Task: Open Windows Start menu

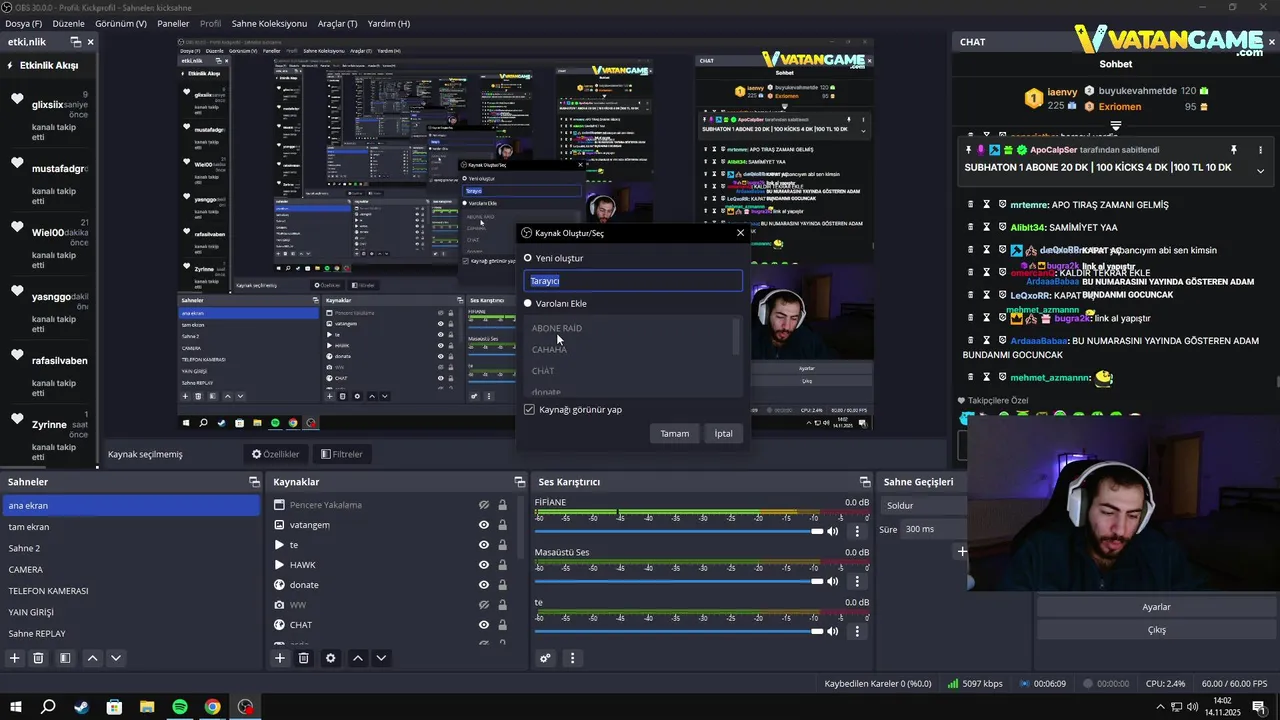Action: coord(15,707)
